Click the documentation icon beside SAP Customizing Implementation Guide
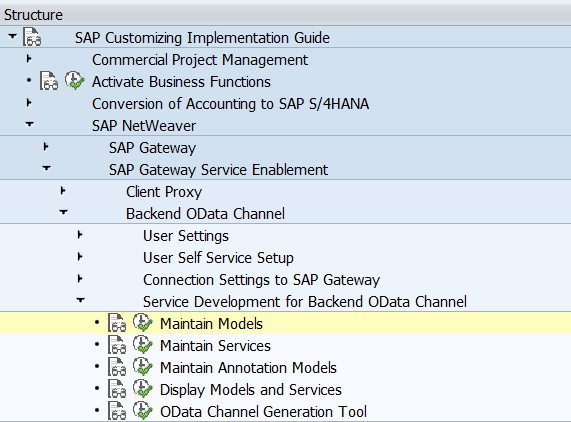Screen dimensions: 571x422 pos(32,37)
